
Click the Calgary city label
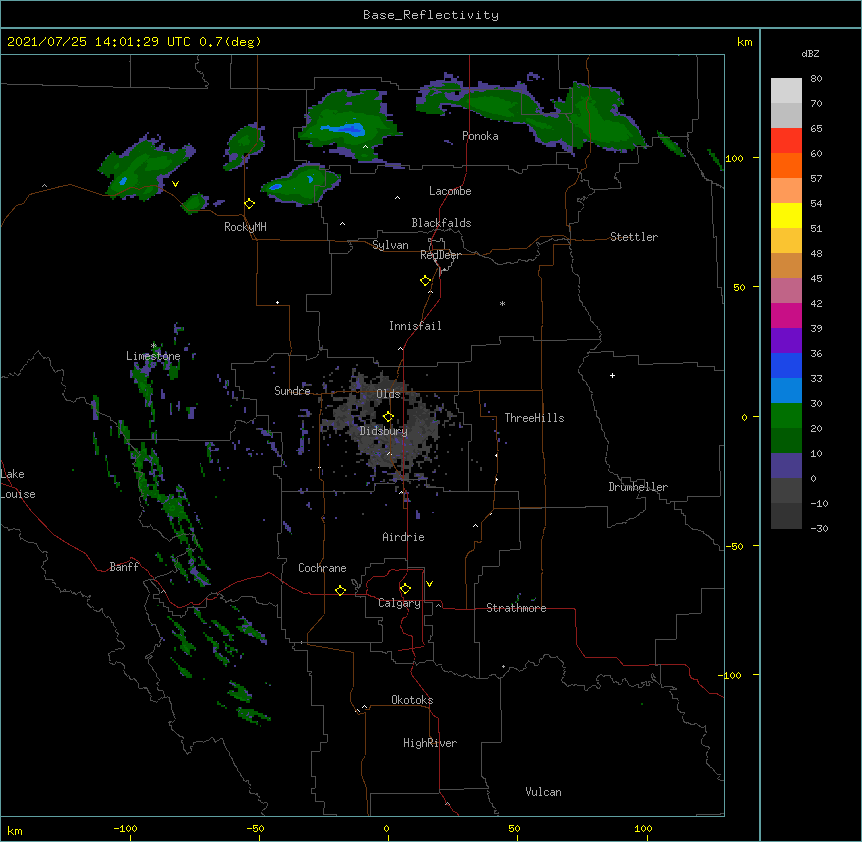click(399, 603)
